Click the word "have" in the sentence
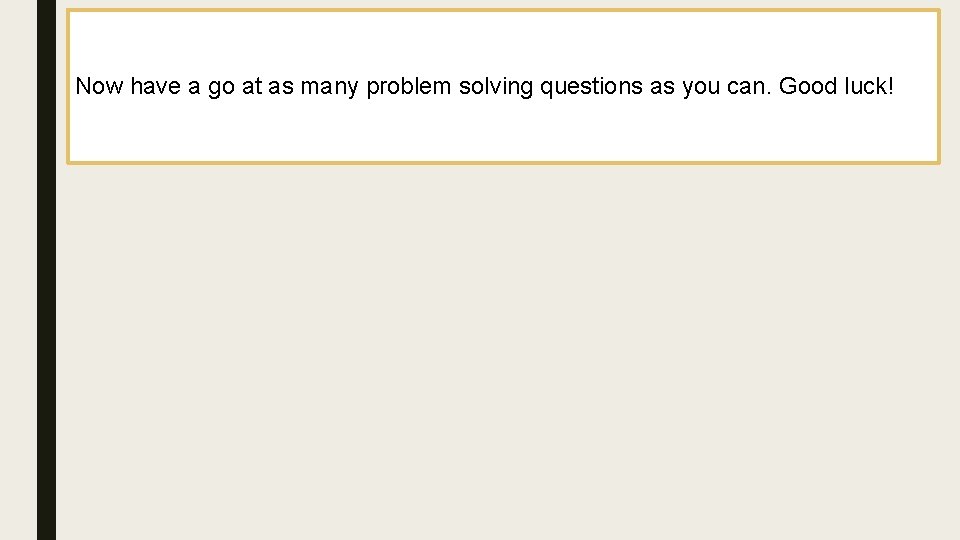This screenshot has width=960, height=540. [155, 87]
